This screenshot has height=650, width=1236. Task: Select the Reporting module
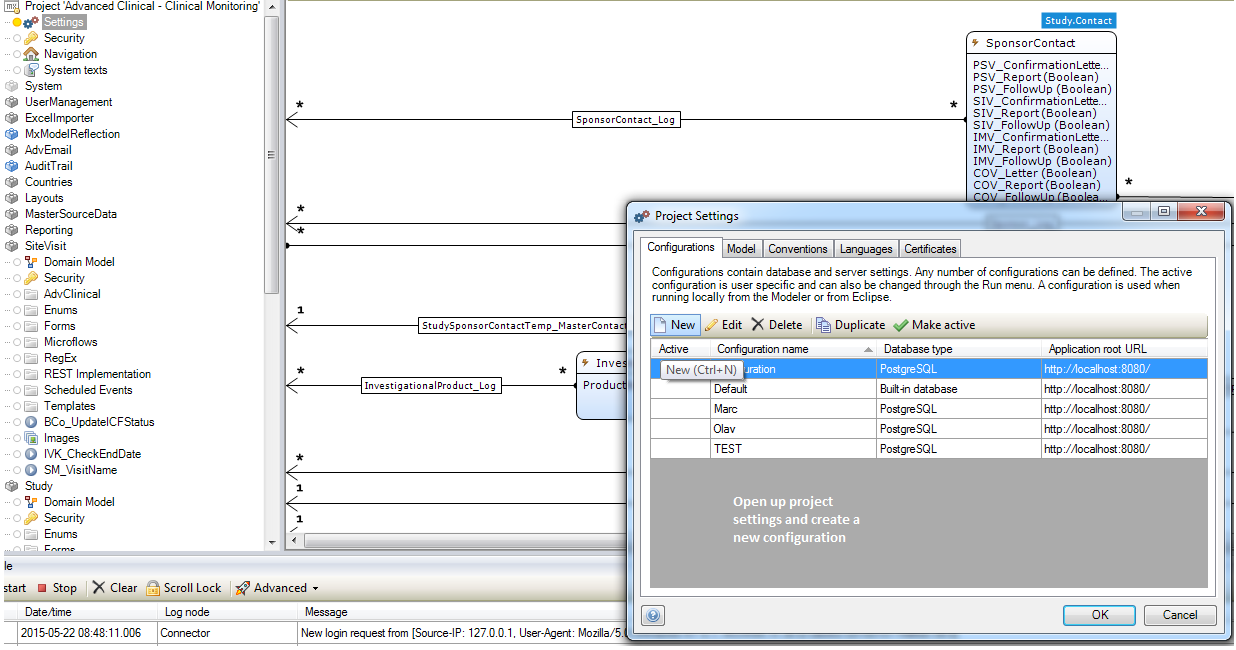pyautogui.click(x=48, y=230)
